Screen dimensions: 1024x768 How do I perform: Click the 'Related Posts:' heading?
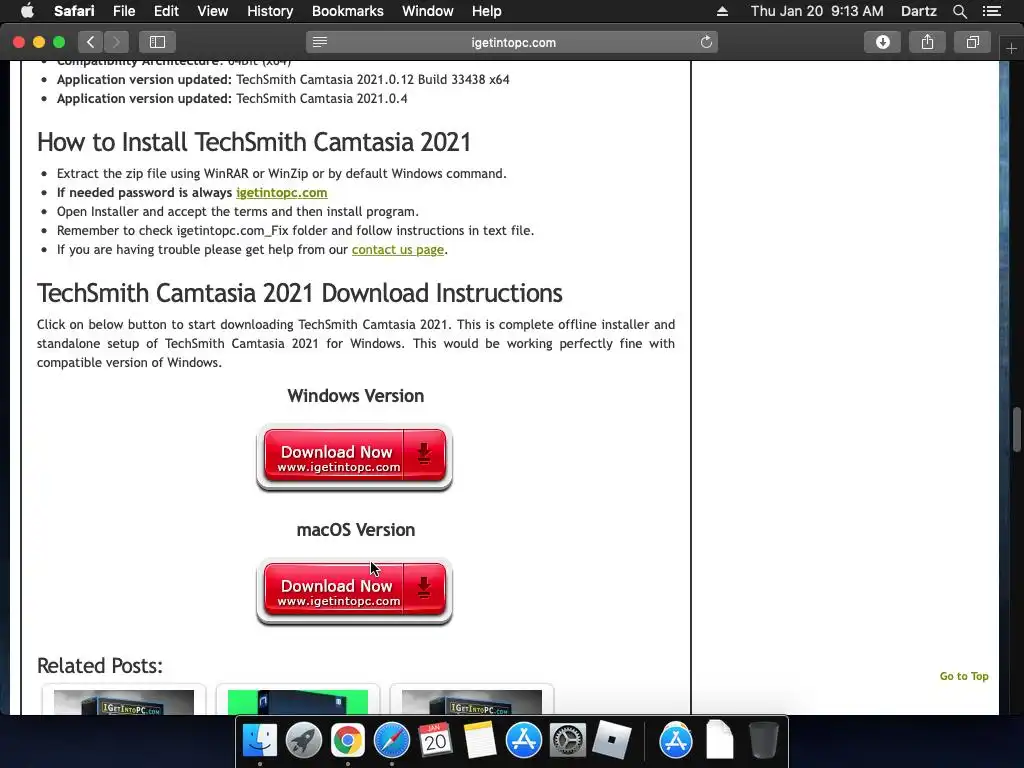pos(99,665)
